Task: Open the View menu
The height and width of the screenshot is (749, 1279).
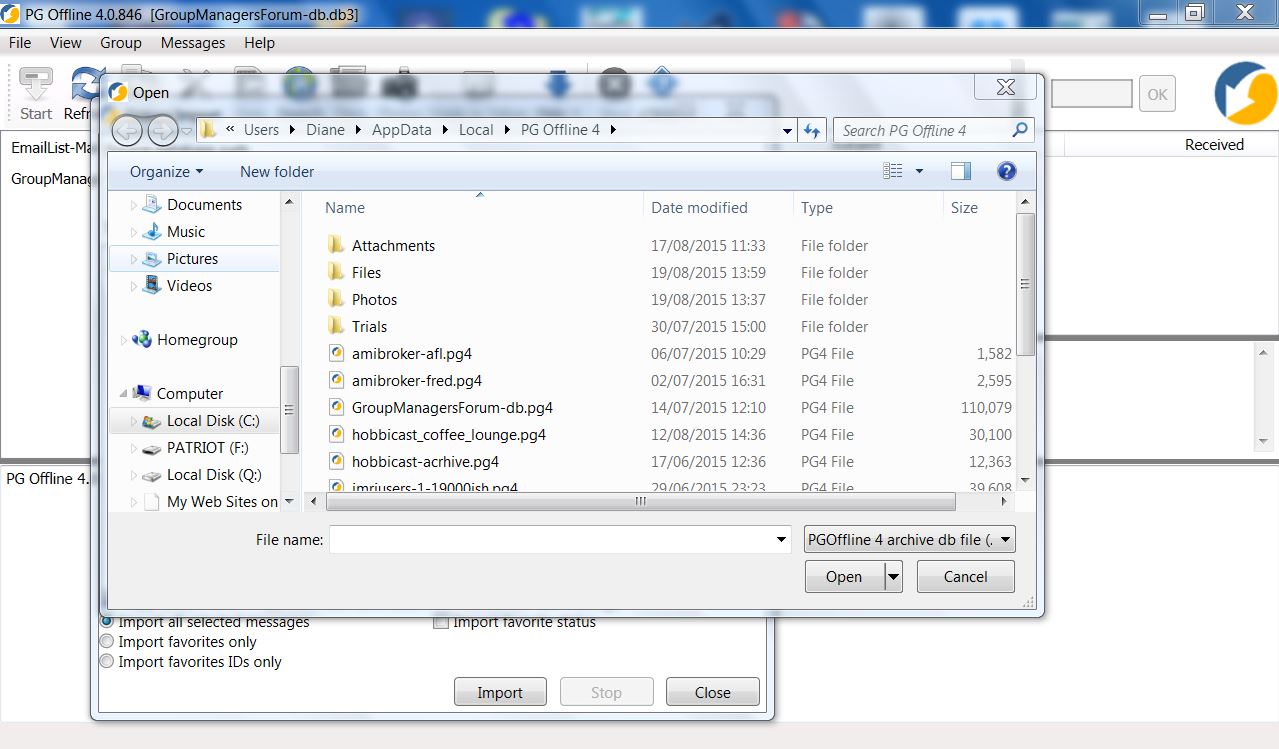Action: tap(66, 43)
